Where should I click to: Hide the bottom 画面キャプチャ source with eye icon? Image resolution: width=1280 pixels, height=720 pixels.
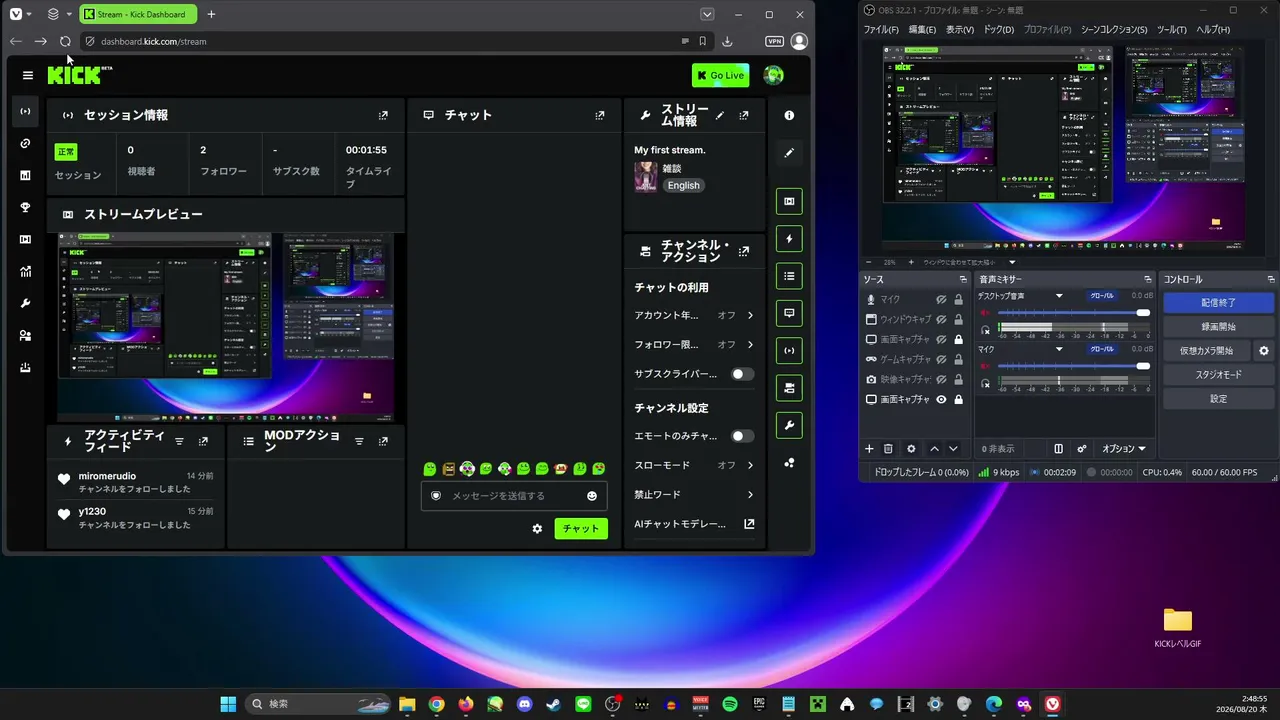pyautogui.click(x=941, y=399)
